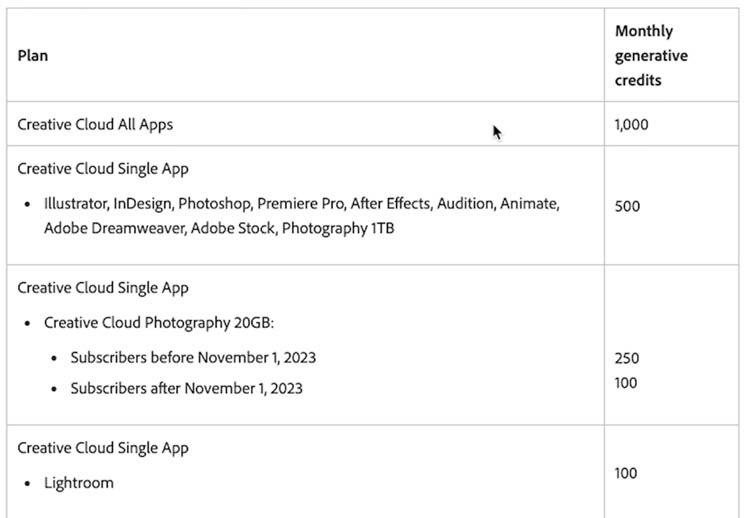
Task: Click bullet before Subscribers before November
Action: (54, 358)
